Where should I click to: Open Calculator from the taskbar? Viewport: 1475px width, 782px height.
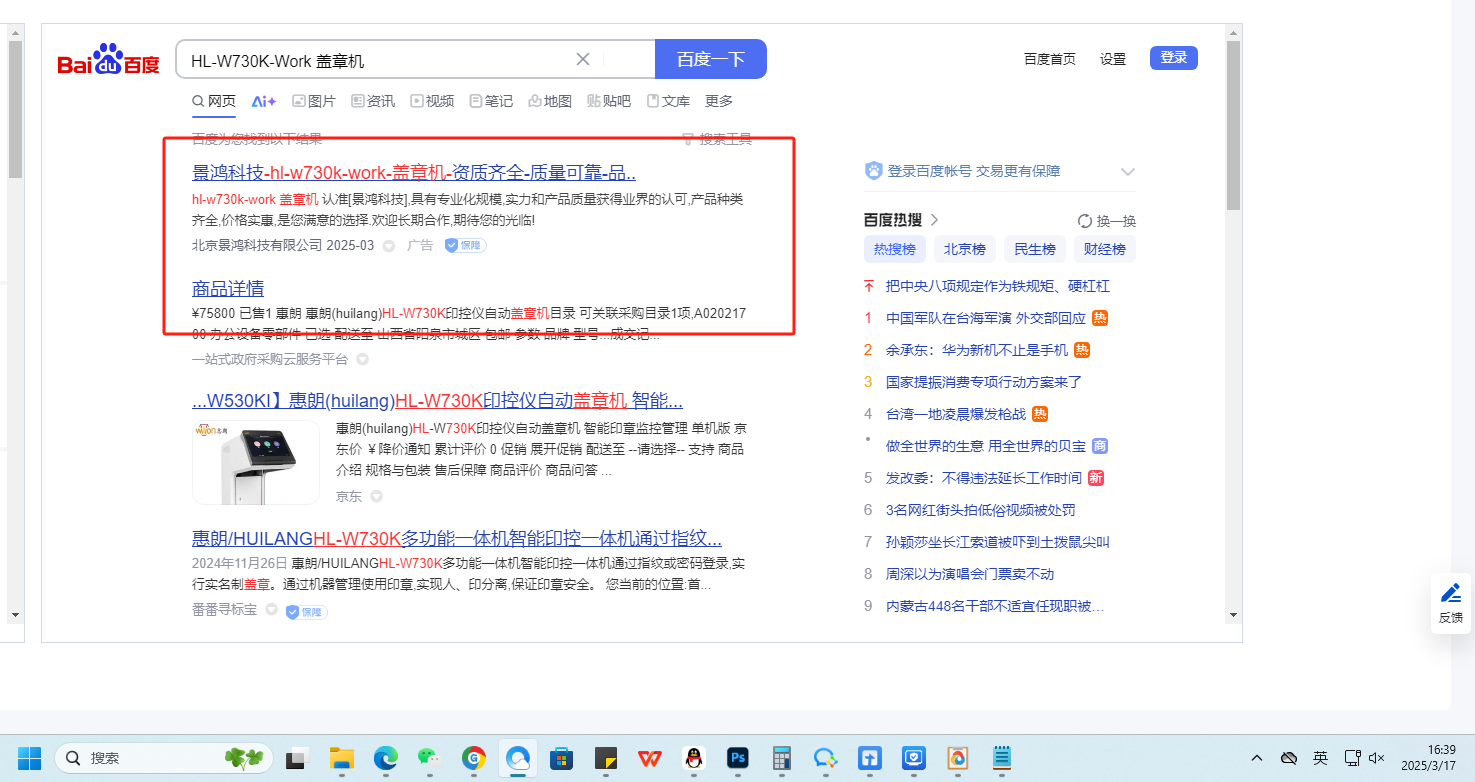point(782,758)
